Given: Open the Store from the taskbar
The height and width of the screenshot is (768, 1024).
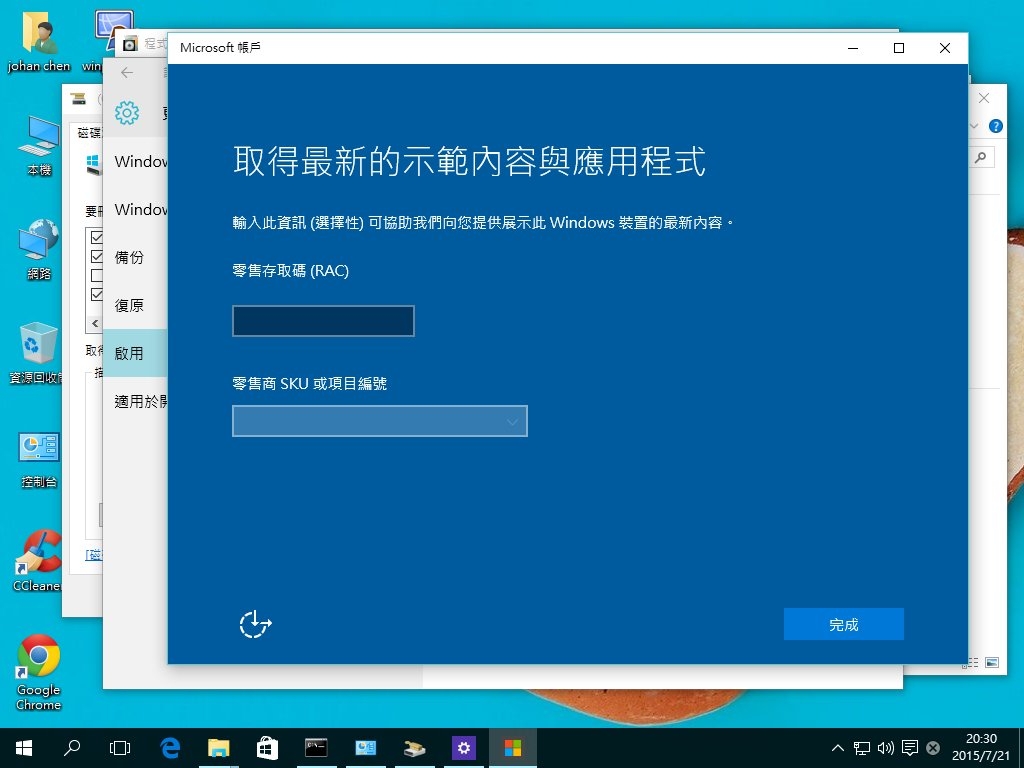Looking at the screenshot, I should click(268, 748).
